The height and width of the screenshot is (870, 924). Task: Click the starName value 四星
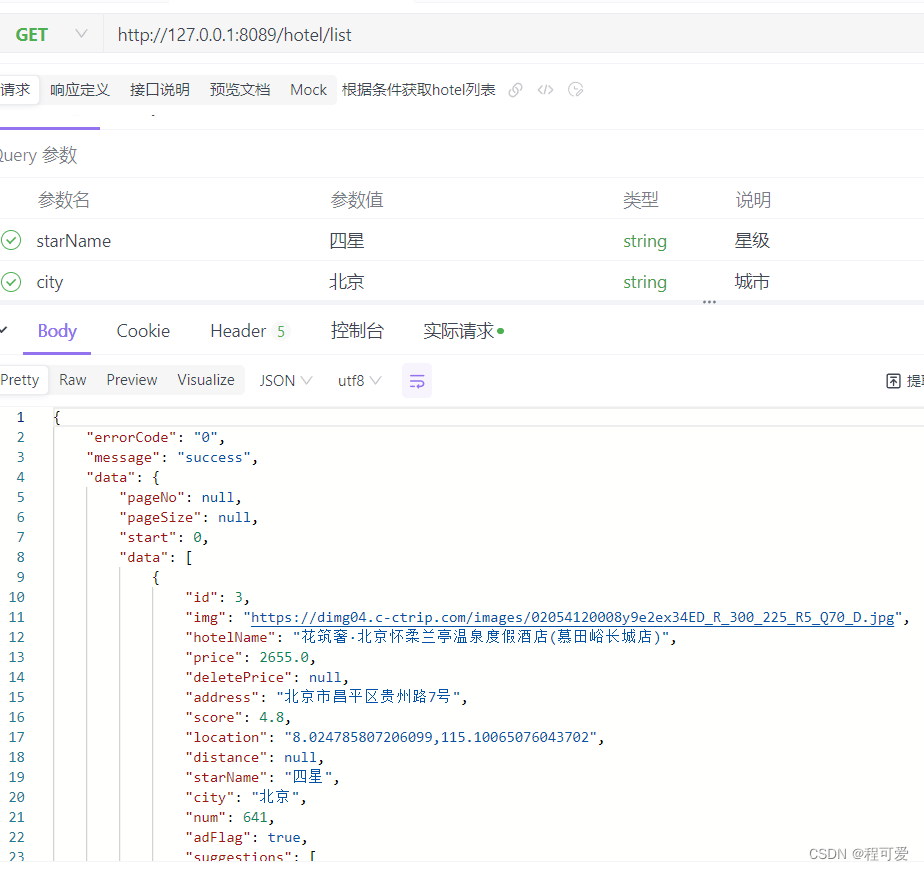pos(346,240)
